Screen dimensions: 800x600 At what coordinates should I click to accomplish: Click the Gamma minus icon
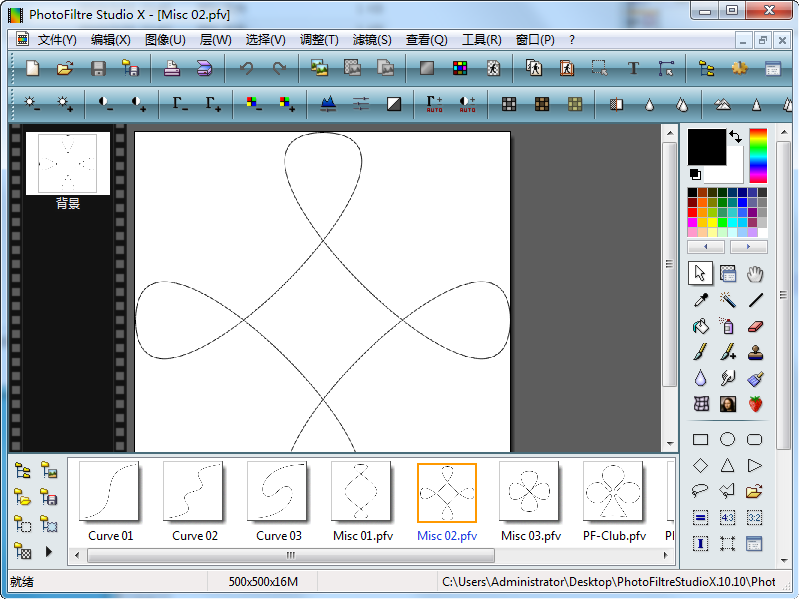(x=180, y=104)
